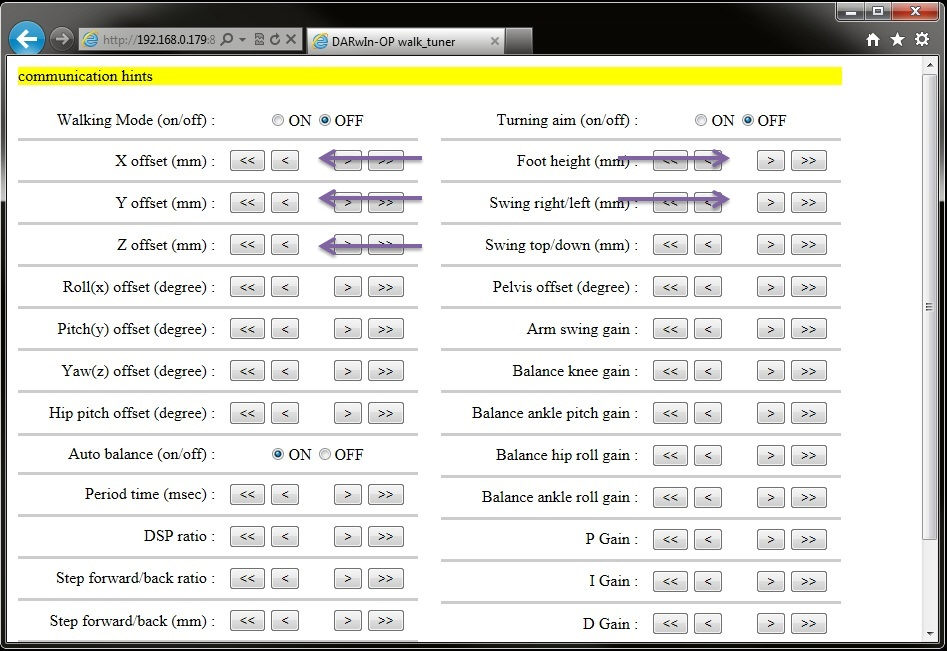Increase Swing right/left by large step (>>)
947x651 pixels.
pyautogui.click(x=809, y=203)
